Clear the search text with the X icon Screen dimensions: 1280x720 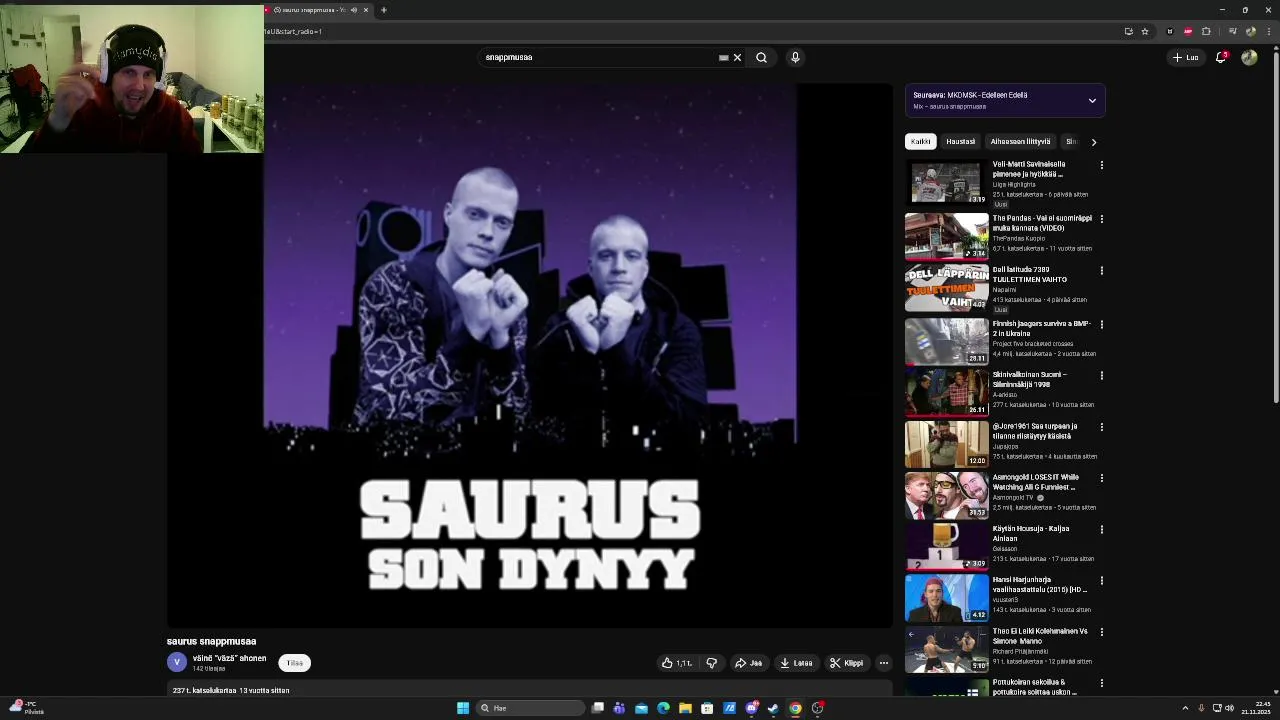(x=737, y=57)
